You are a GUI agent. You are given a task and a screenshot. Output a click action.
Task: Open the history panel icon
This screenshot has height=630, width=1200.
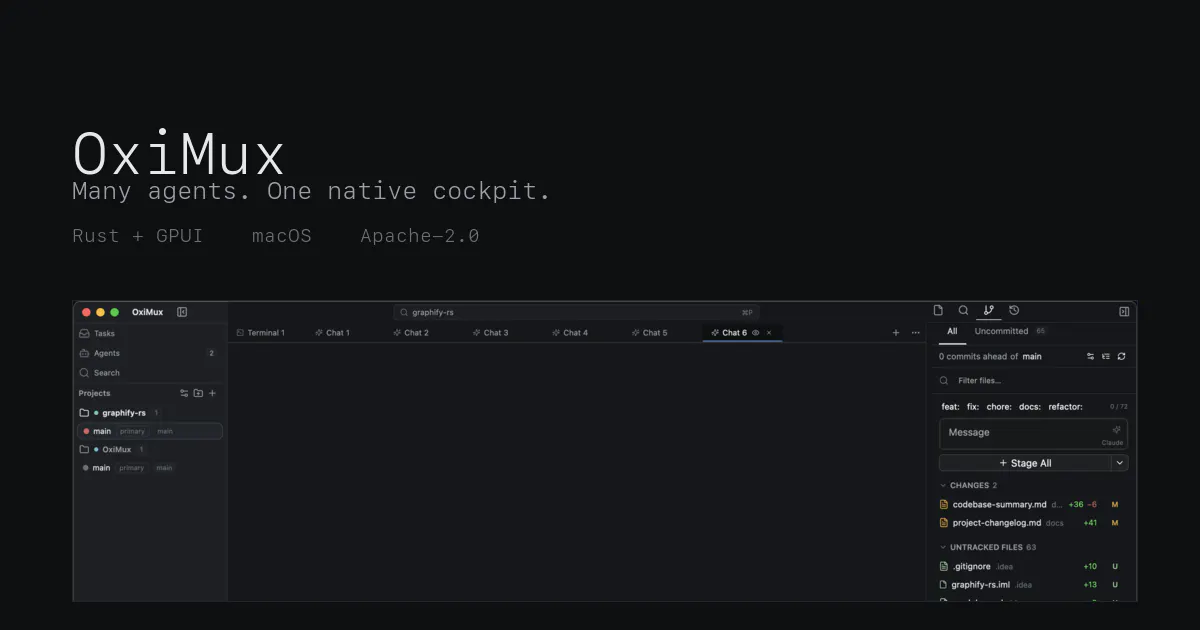pos(1014,311)
